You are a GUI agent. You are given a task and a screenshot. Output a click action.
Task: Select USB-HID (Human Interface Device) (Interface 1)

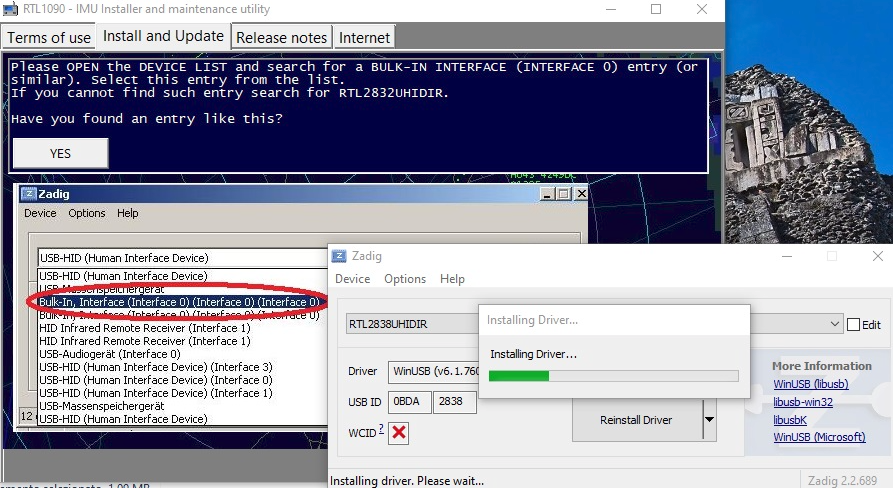pos(155,393)
